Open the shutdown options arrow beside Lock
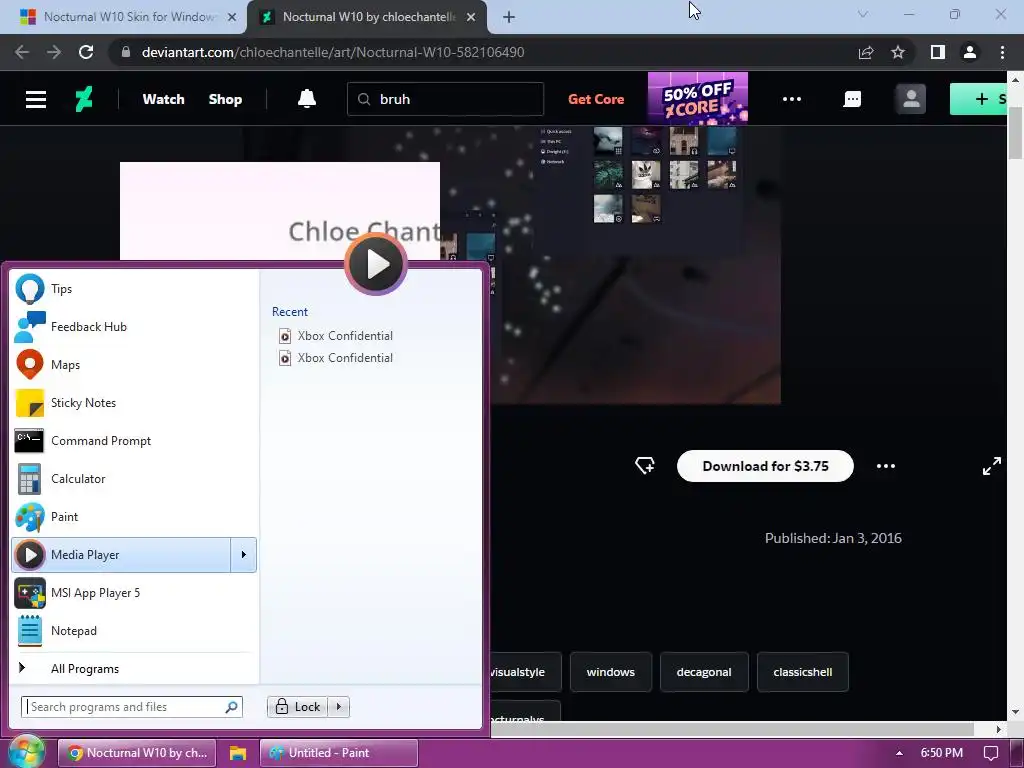This screenshot has width=1024, height=768. tap(338, 707)
